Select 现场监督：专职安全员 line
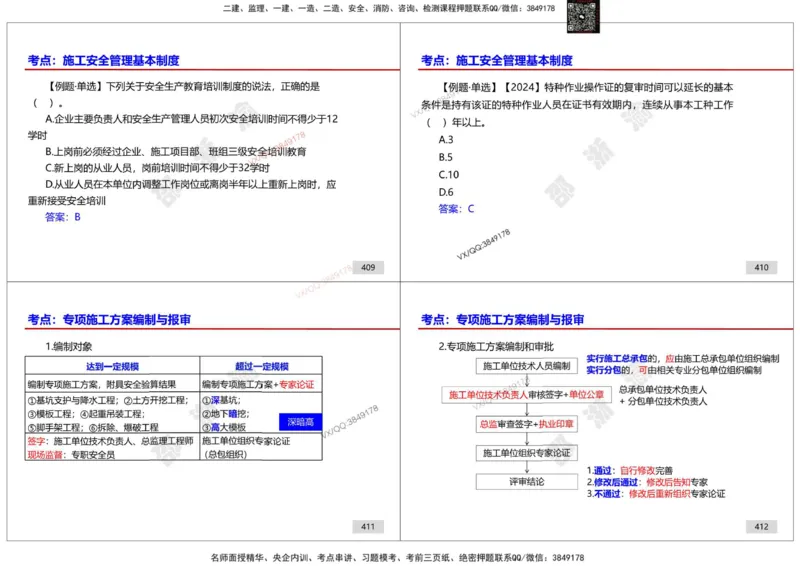The width and height of the screenshot is (800, 566). (71, 455)
